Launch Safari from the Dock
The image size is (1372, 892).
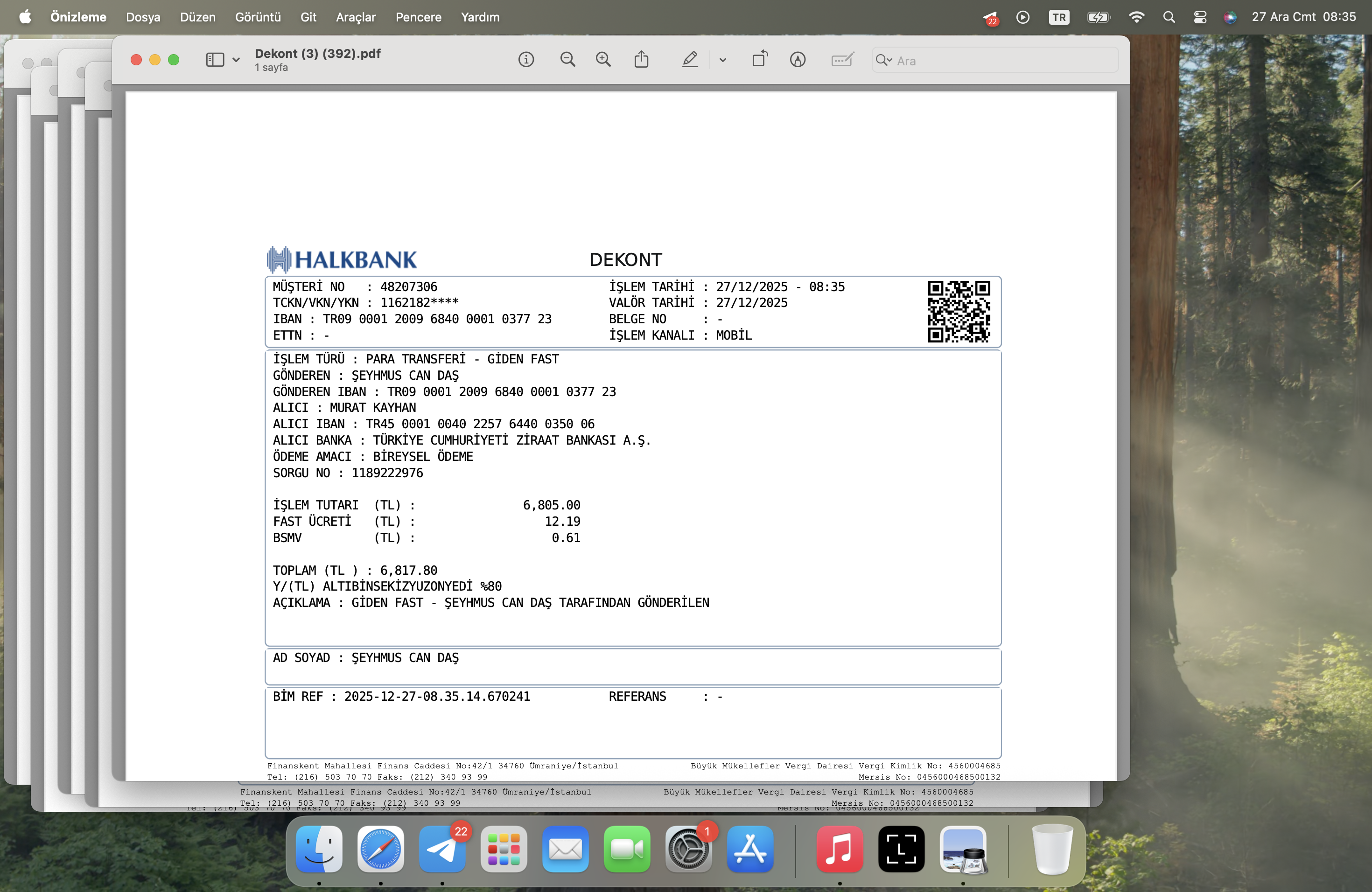tap(380, 849)
